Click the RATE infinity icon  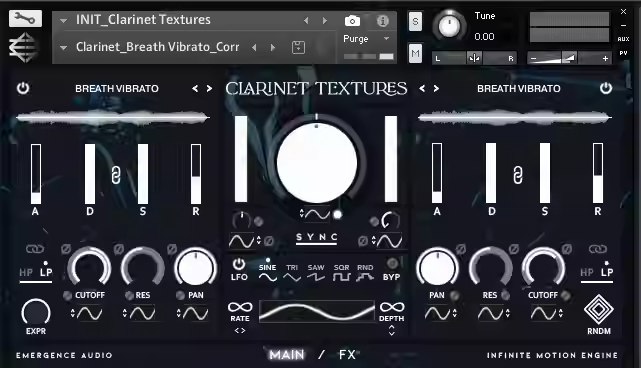point(240,307)
